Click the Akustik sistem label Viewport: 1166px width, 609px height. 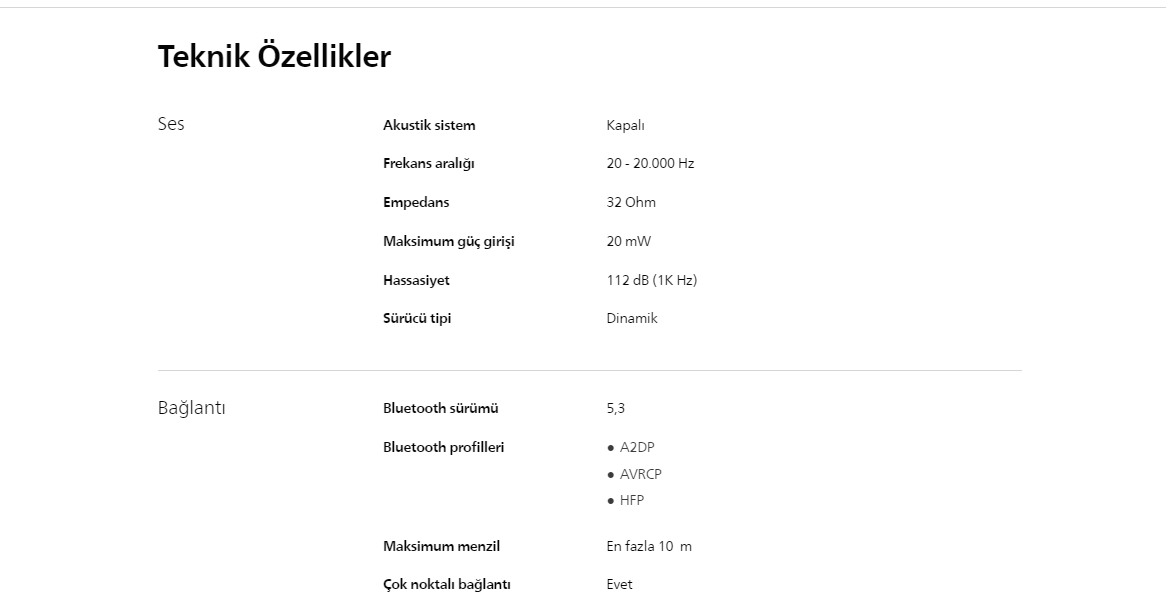click(429, 125)
